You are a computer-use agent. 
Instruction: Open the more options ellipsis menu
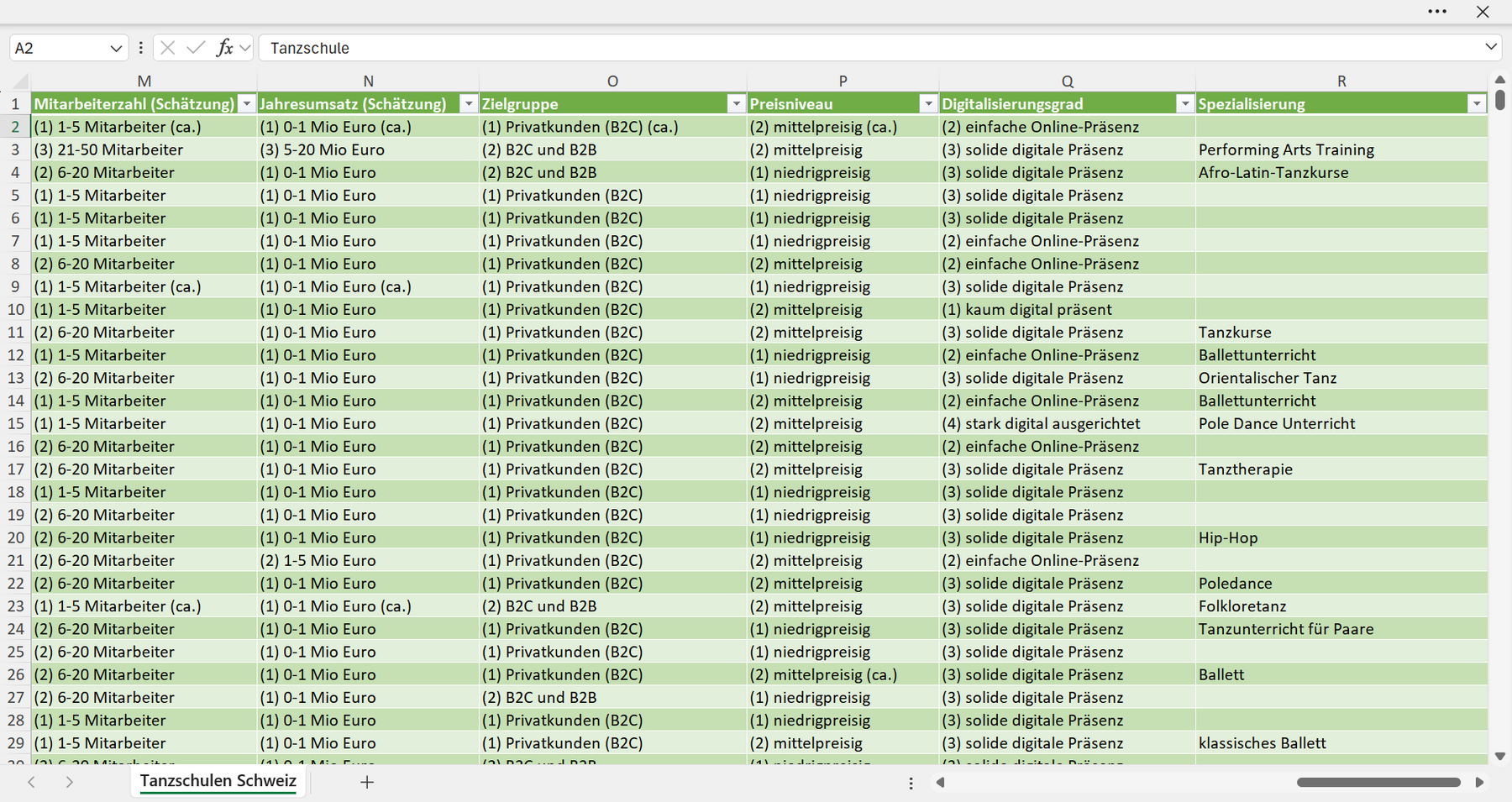pyautogui.click(x=1437, y=12)
